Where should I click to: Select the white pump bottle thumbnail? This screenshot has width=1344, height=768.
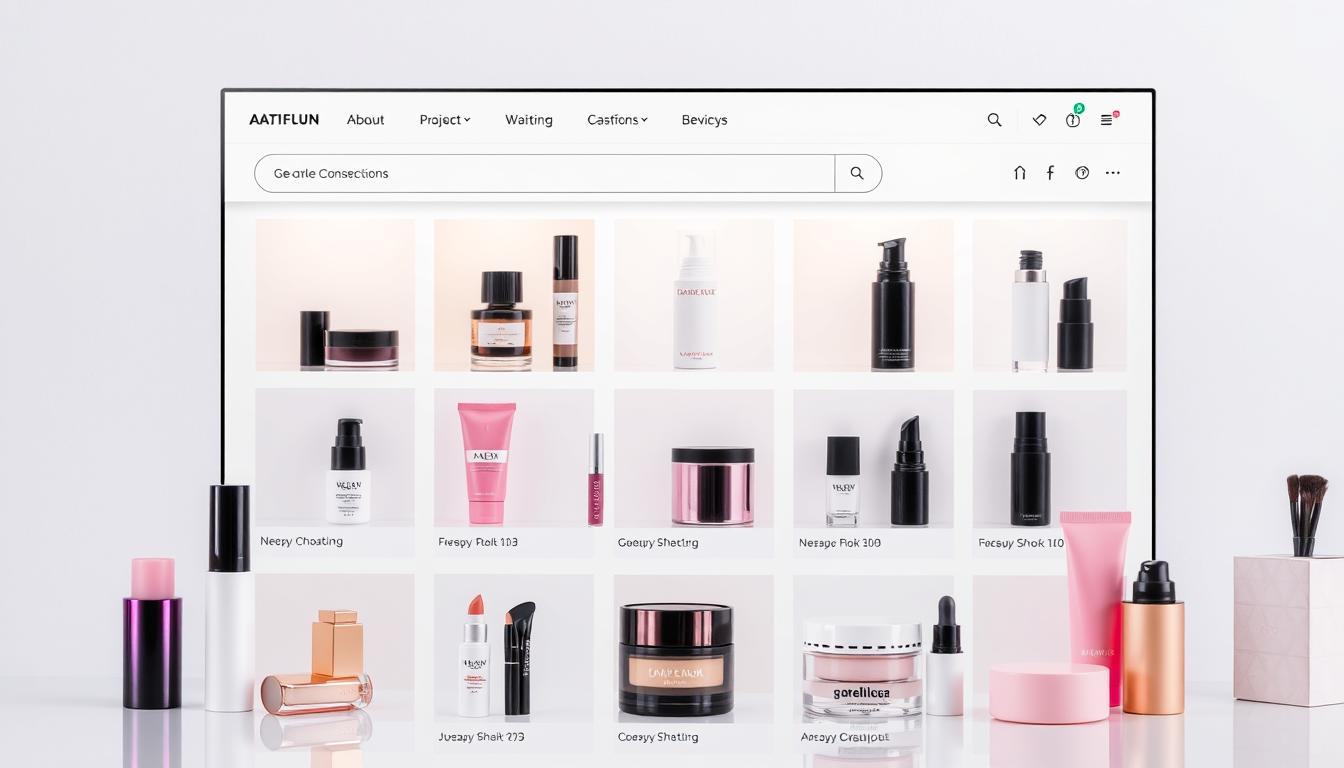click(694, 295)
